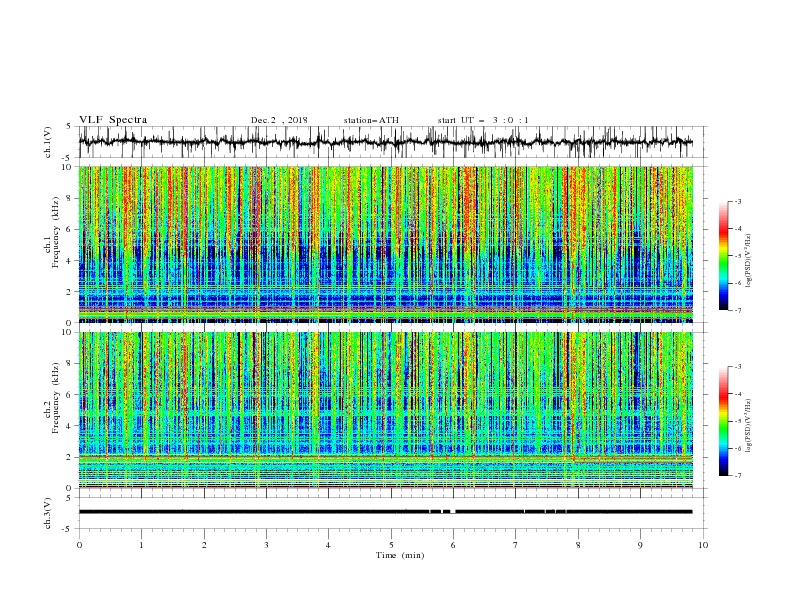Click time axis tick label '8'
792x612 pixels.
(x=578, y=545)
